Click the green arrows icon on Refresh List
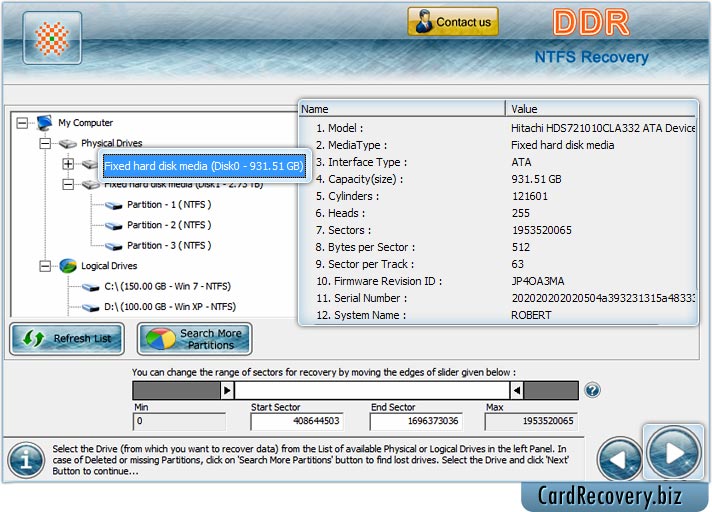The height and width of the screenshot is (512, 712). [x=33, y=339]
